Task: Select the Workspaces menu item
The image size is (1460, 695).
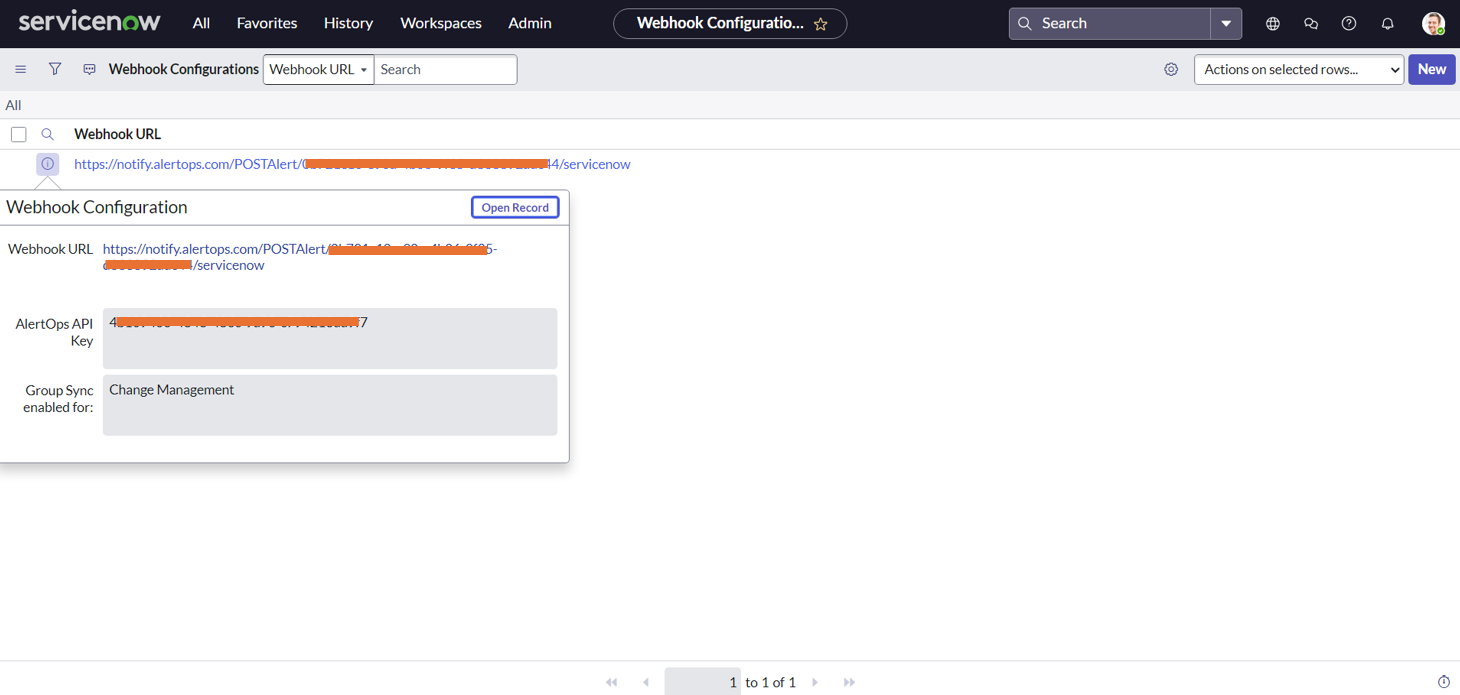Action: 440,22
